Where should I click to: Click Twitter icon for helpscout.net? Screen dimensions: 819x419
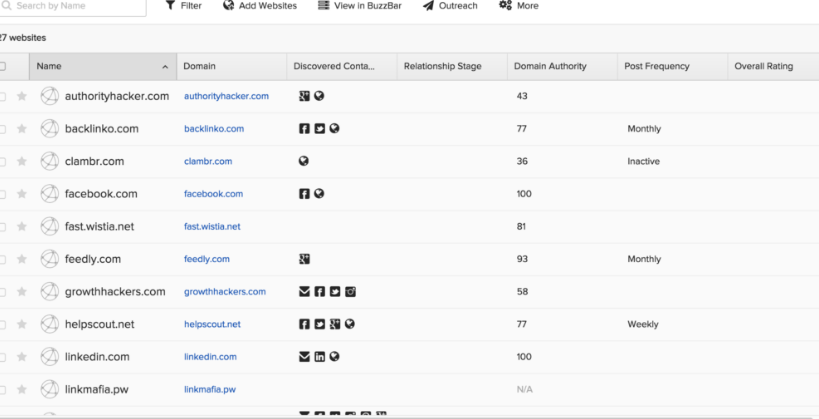pyautogui.click(x=320, y=324)
